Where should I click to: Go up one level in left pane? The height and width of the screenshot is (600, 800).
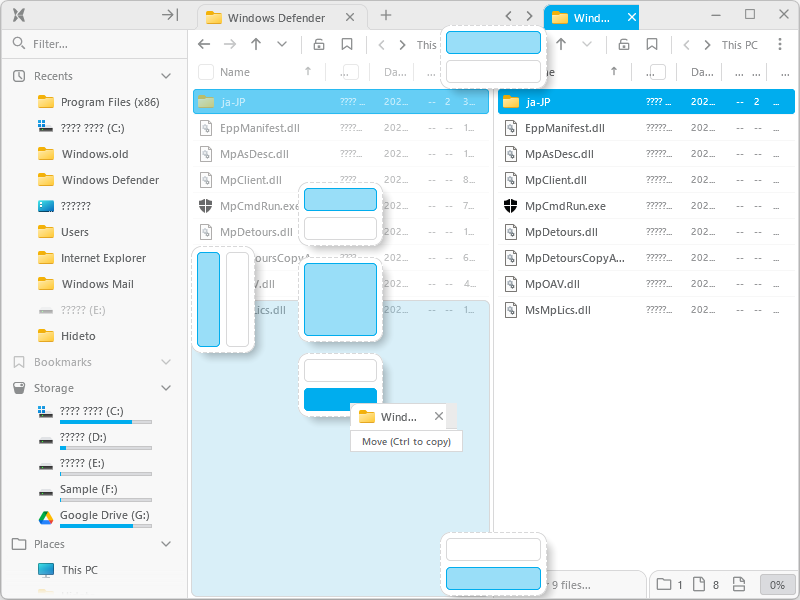click(x=256, y=44)
